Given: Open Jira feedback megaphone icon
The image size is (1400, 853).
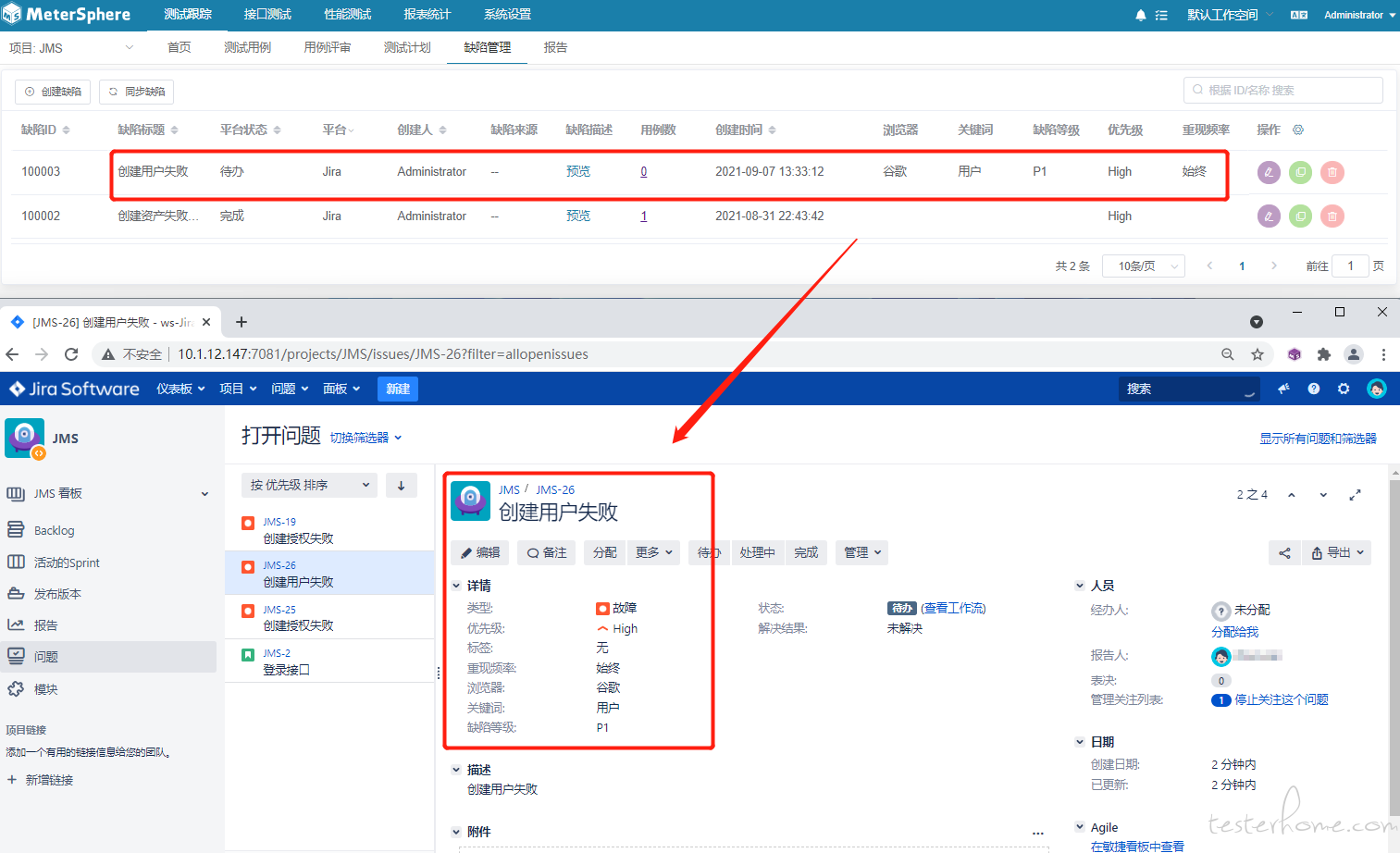Looking at the screenshot, I should pyautogui.click(x=1283, y=389).
